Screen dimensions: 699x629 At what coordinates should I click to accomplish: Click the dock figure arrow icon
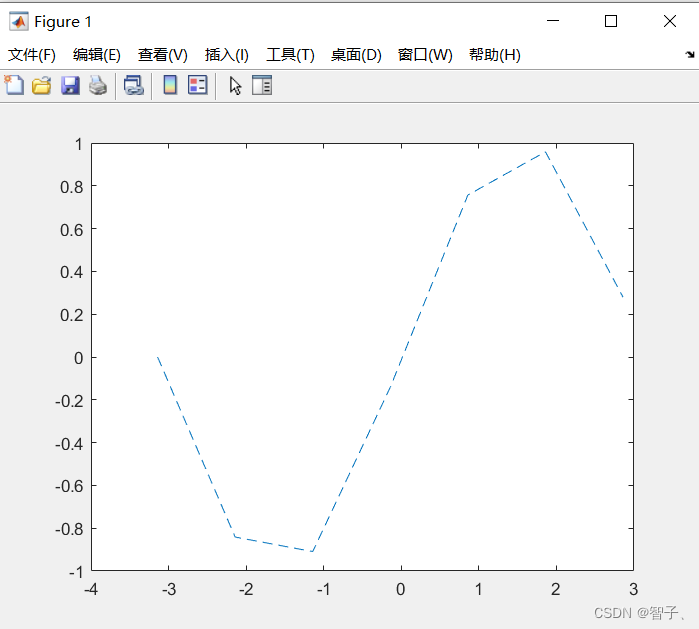tap(690, 54)
